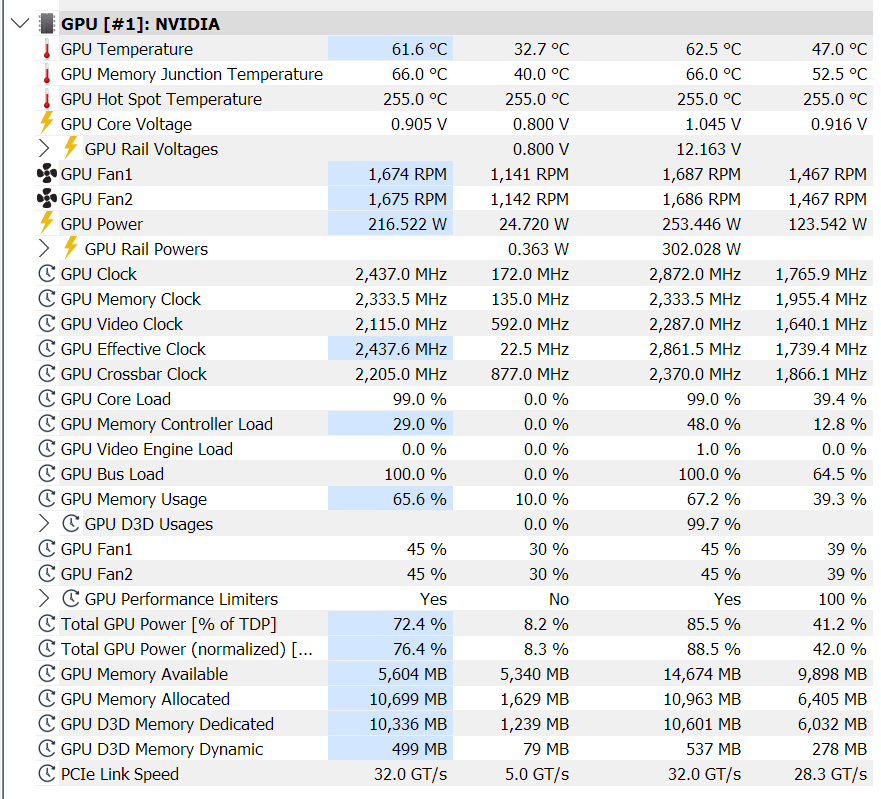This screenshot has height=799, width=881.
Task: Click clock icon beside GPU Memory Allocated
Action: pos(47,699)
